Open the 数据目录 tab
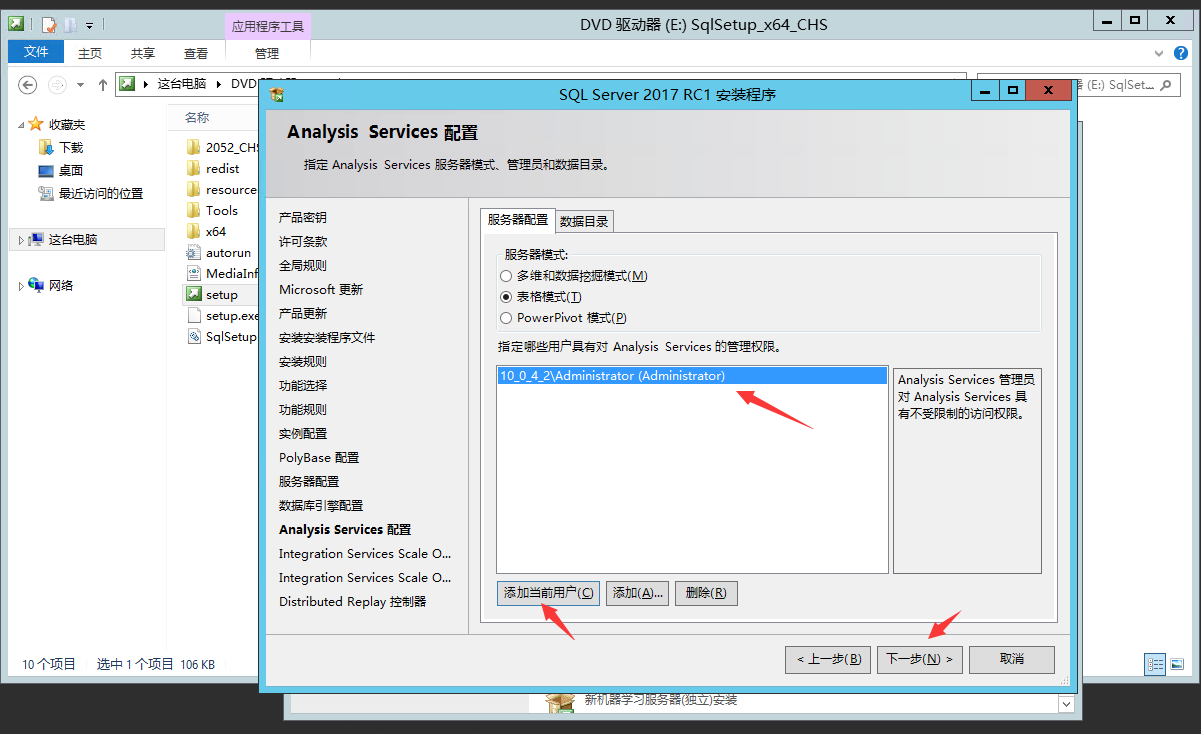Screen dimensions: 1201x734 click(585, 221)
